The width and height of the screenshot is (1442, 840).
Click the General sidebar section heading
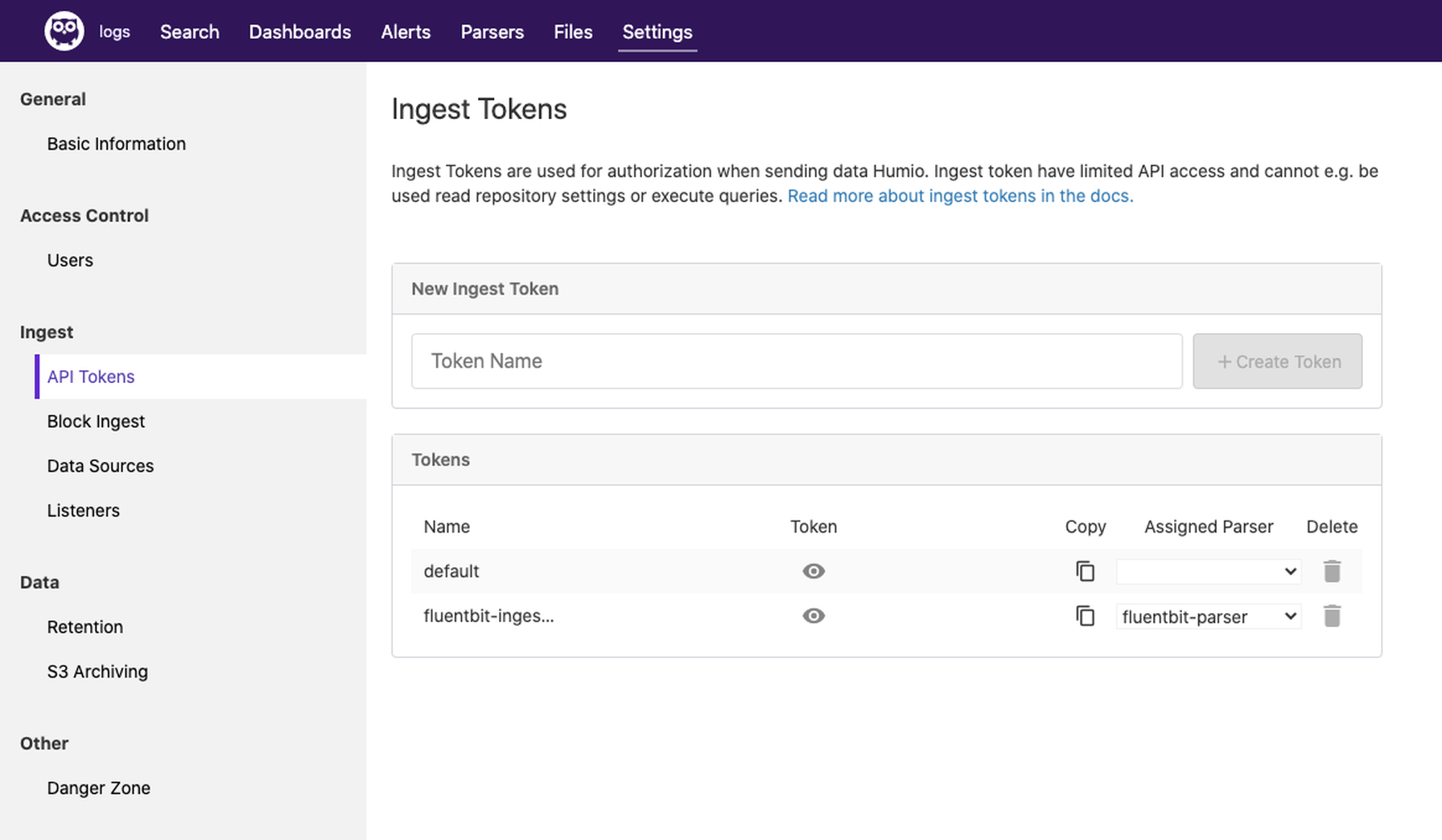[x=52, y=99]
